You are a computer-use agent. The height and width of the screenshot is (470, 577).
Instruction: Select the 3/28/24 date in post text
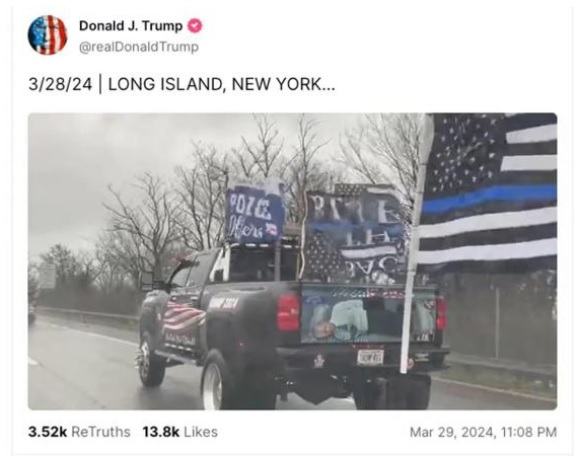(x=60, y=85)
